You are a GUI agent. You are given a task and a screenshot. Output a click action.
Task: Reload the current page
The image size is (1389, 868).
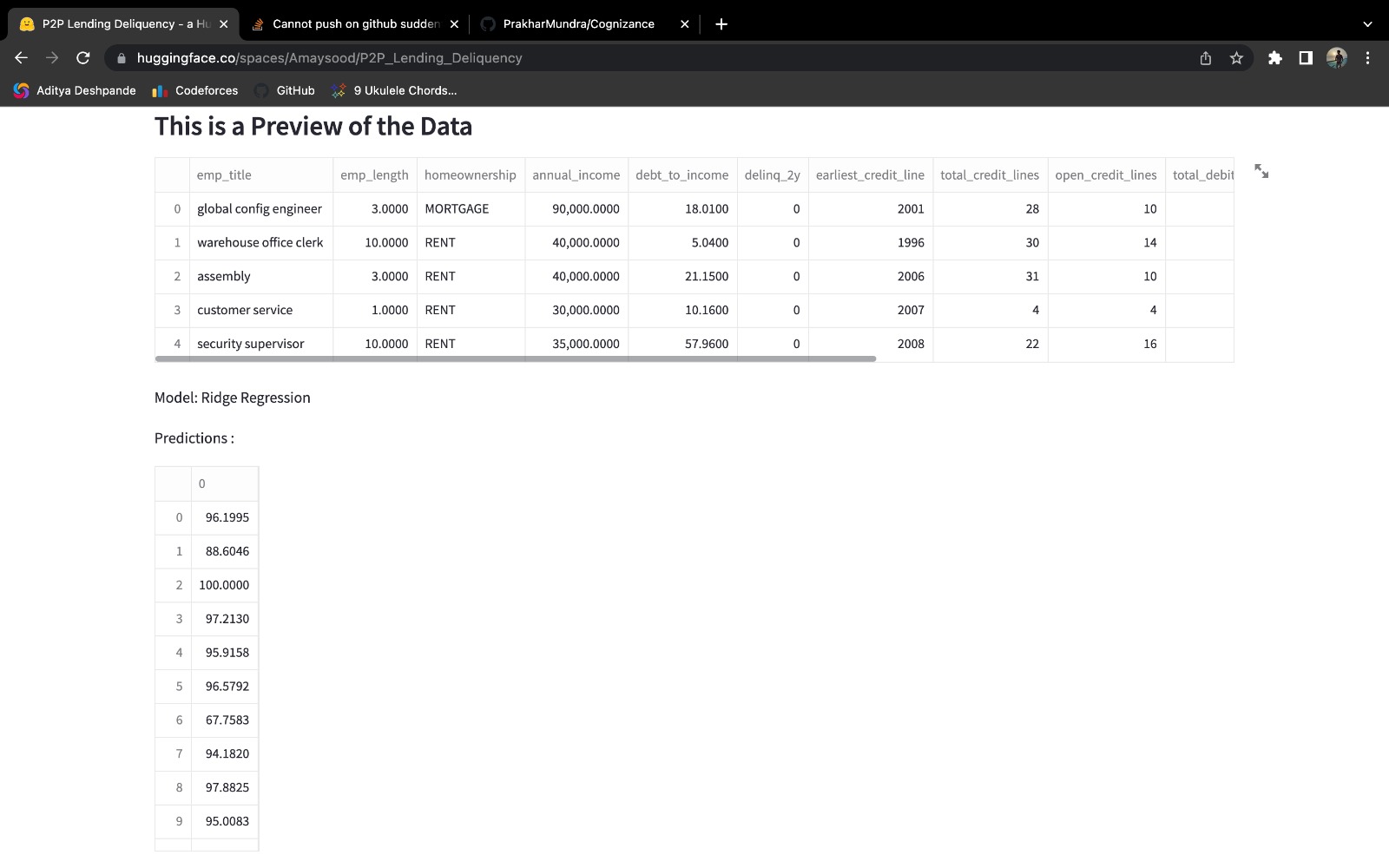point(83,58)
